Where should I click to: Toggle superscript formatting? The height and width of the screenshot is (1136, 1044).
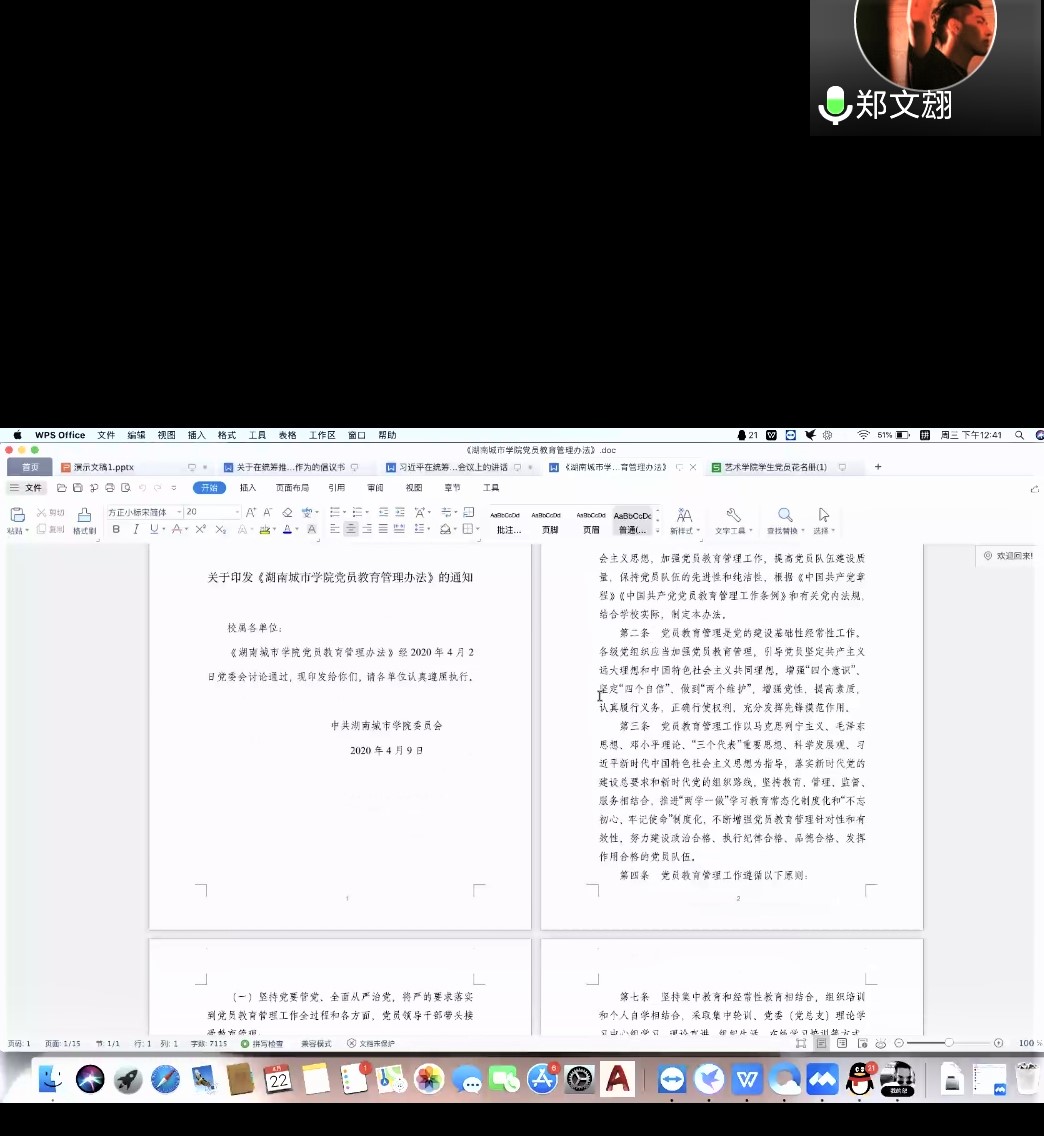199,529
